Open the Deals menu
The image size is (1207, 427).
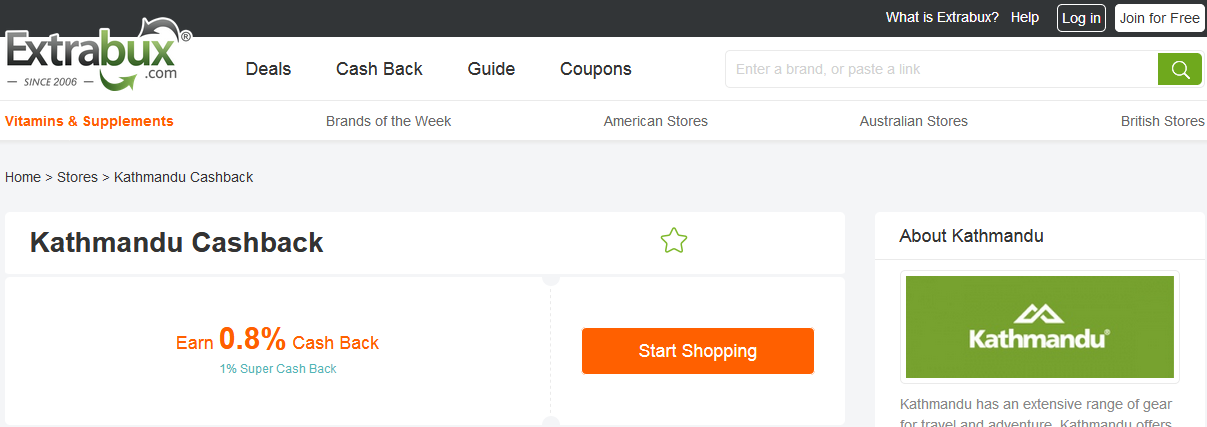(x=268, y=69)
